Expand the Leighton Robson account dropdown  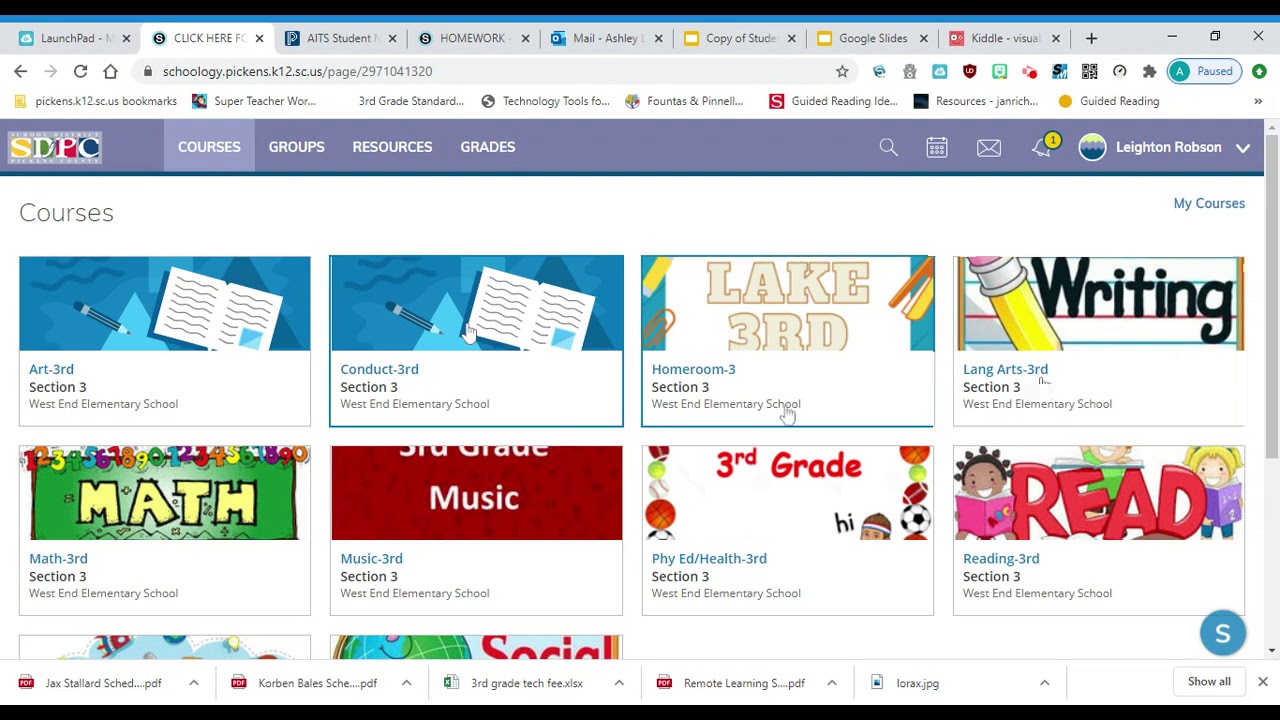point(1243,148)
